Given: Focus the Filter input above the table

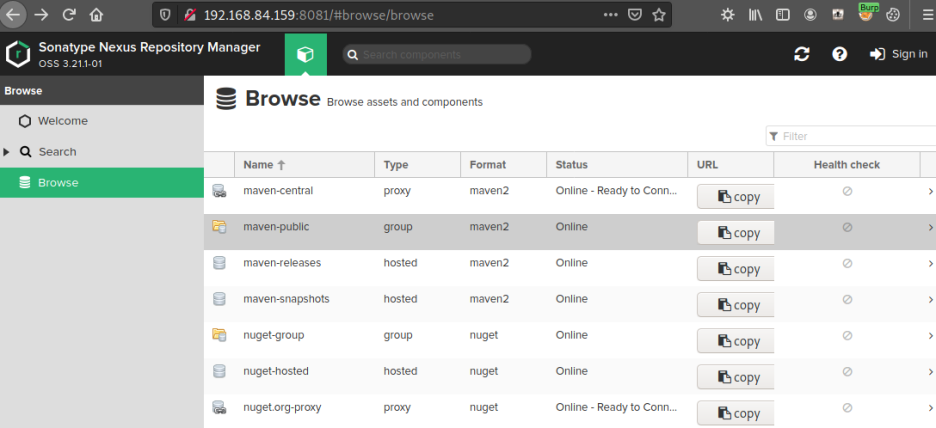Looking at the screenshot, I should click(851, 136).
